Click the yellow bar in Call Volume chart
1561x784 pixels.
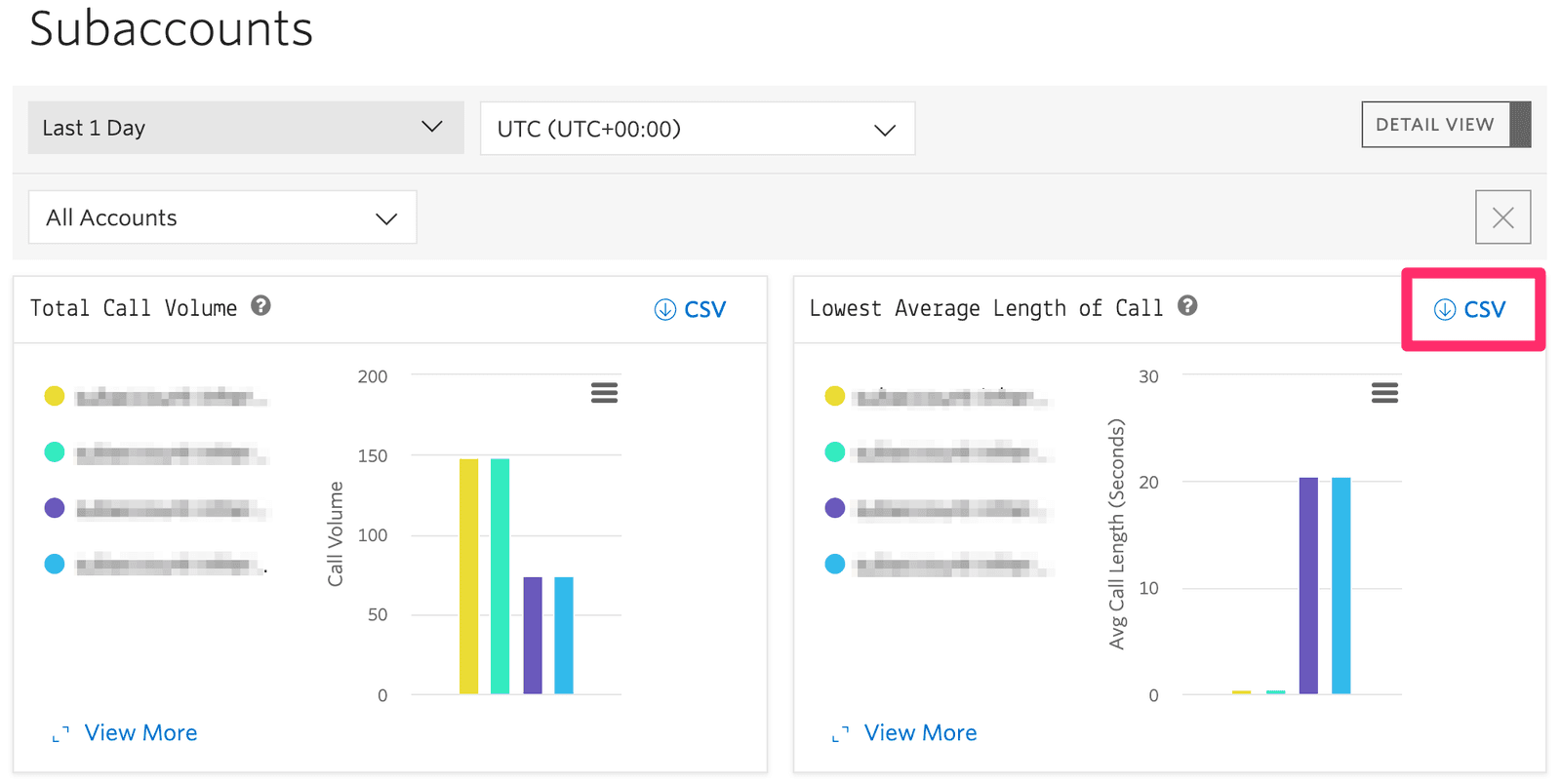tap(469, 575)
